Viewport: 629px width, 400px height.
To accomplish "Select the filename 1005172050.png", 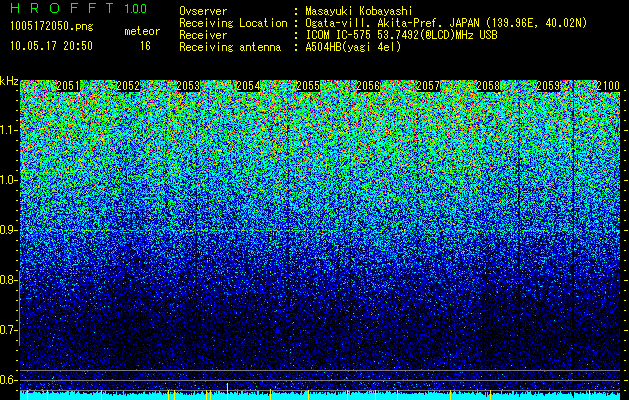I will coord(52,26).
